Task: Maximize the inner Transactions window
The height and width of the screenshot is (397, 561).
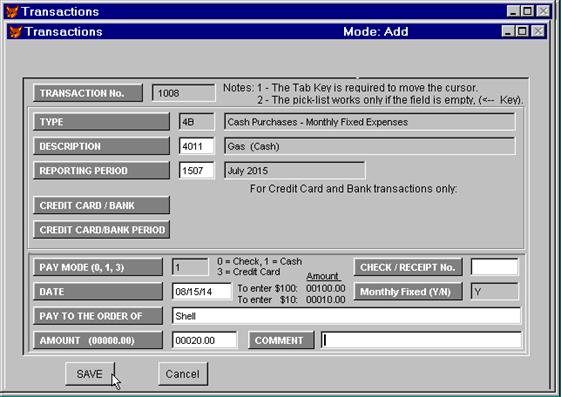Action: coord(522,31)
